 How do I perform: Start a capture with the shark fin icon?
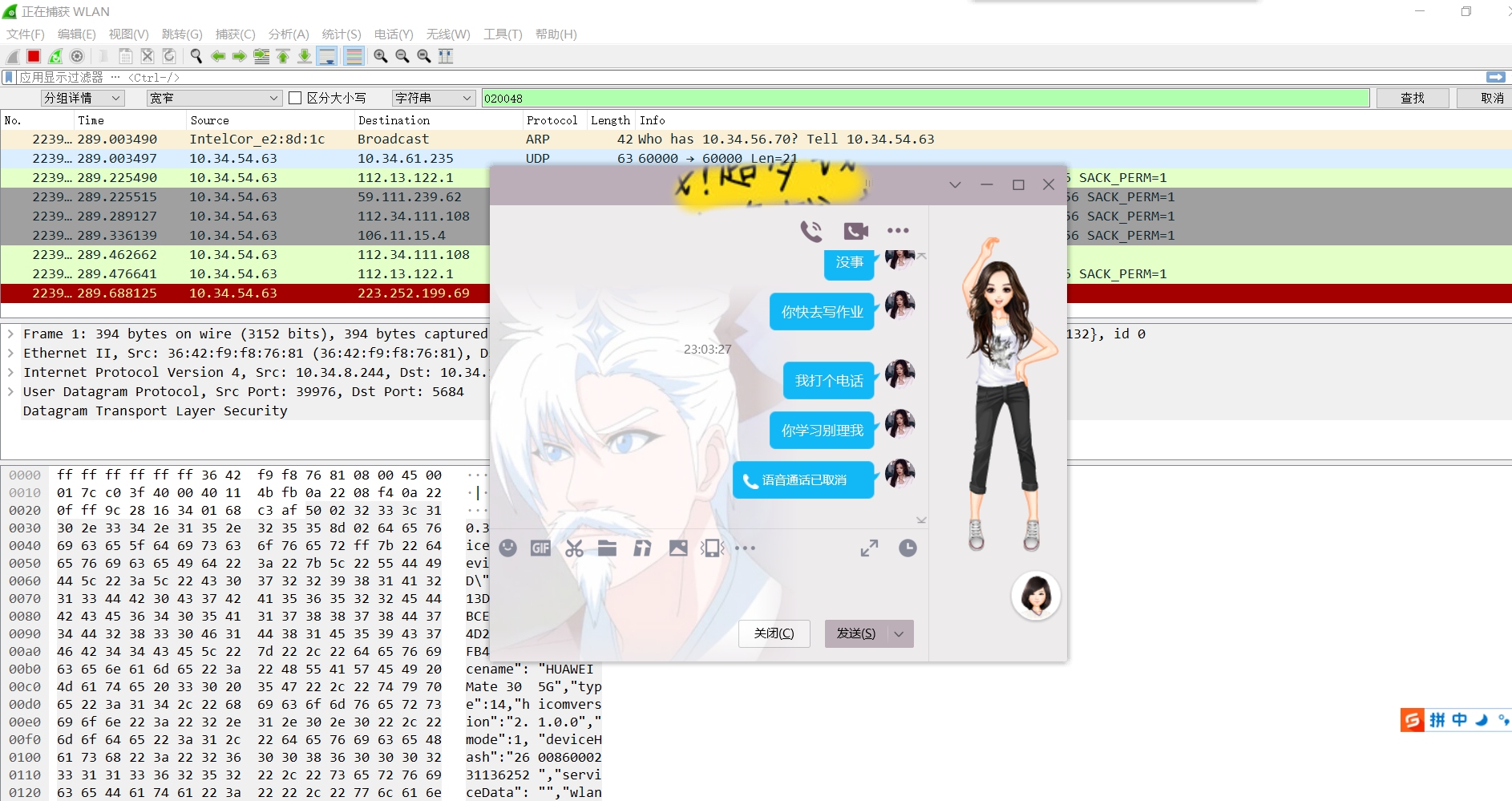(13, 56)
